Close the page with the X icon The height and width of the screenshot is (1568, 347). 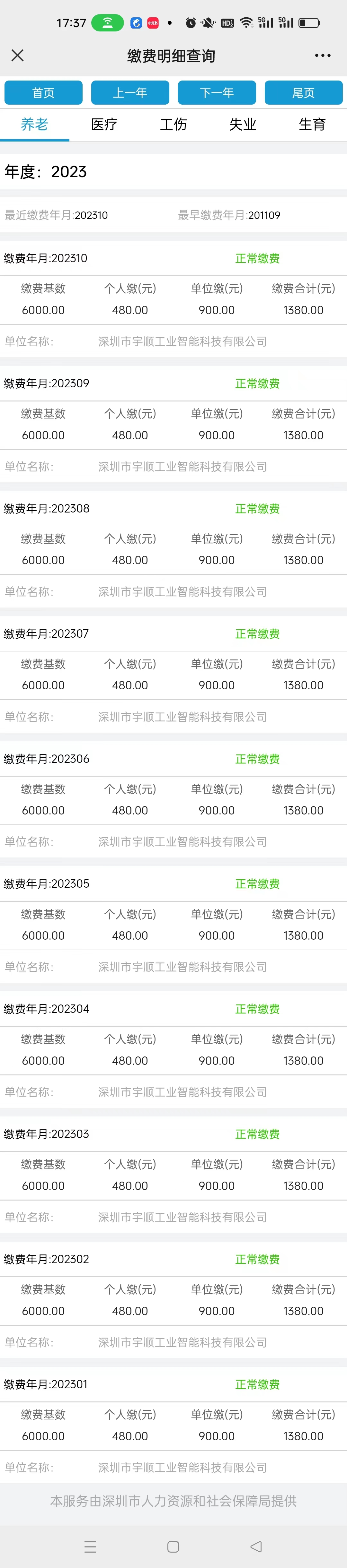click(x=18, y=56)
